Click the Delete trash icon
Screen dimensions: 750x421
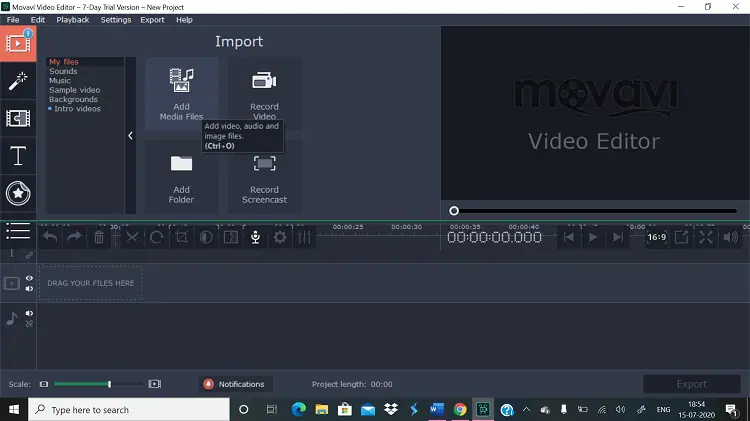[99, 237]
